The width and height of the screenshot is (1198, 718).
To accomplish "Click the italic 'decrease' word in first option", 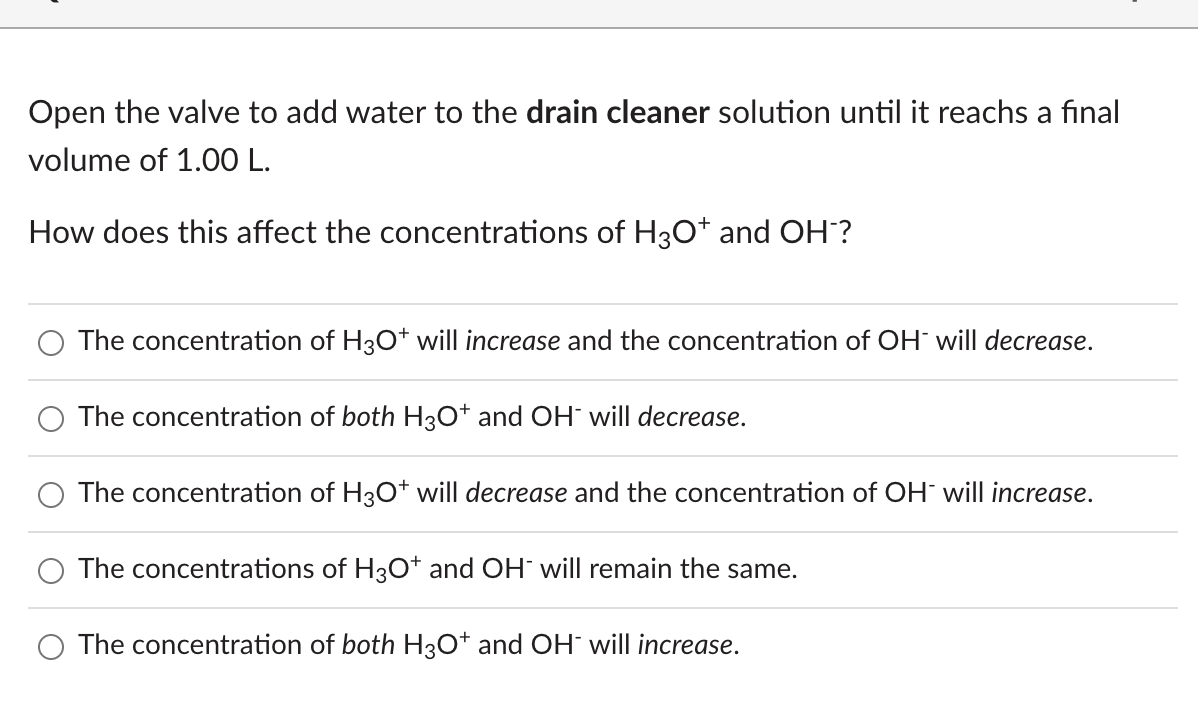I will tap(1039, 341).
